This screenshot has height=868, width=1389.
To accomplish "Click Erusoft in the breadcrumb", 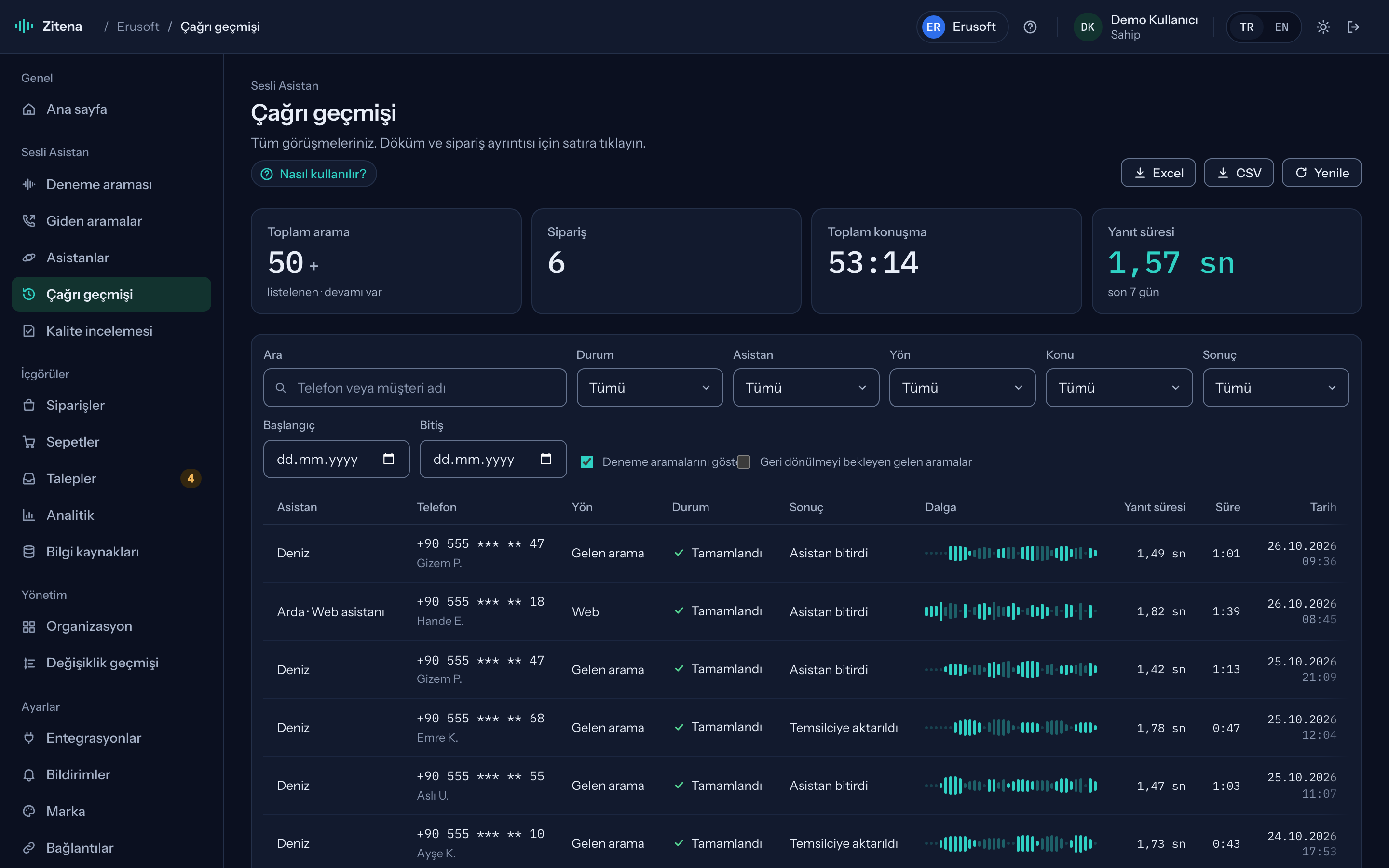I will (x=138, y=27).
